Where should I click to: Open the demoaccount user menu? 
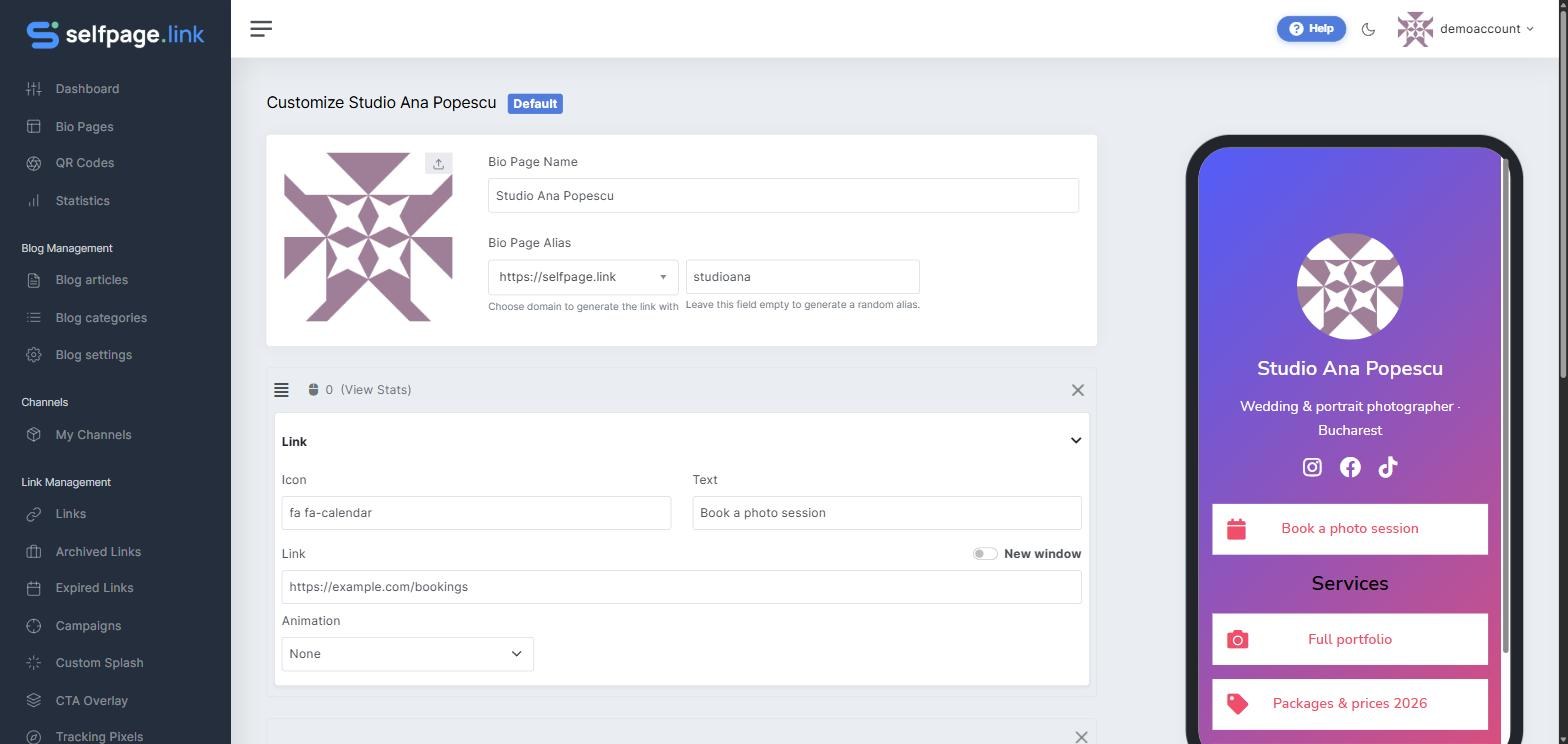(x=1466, y=29)
